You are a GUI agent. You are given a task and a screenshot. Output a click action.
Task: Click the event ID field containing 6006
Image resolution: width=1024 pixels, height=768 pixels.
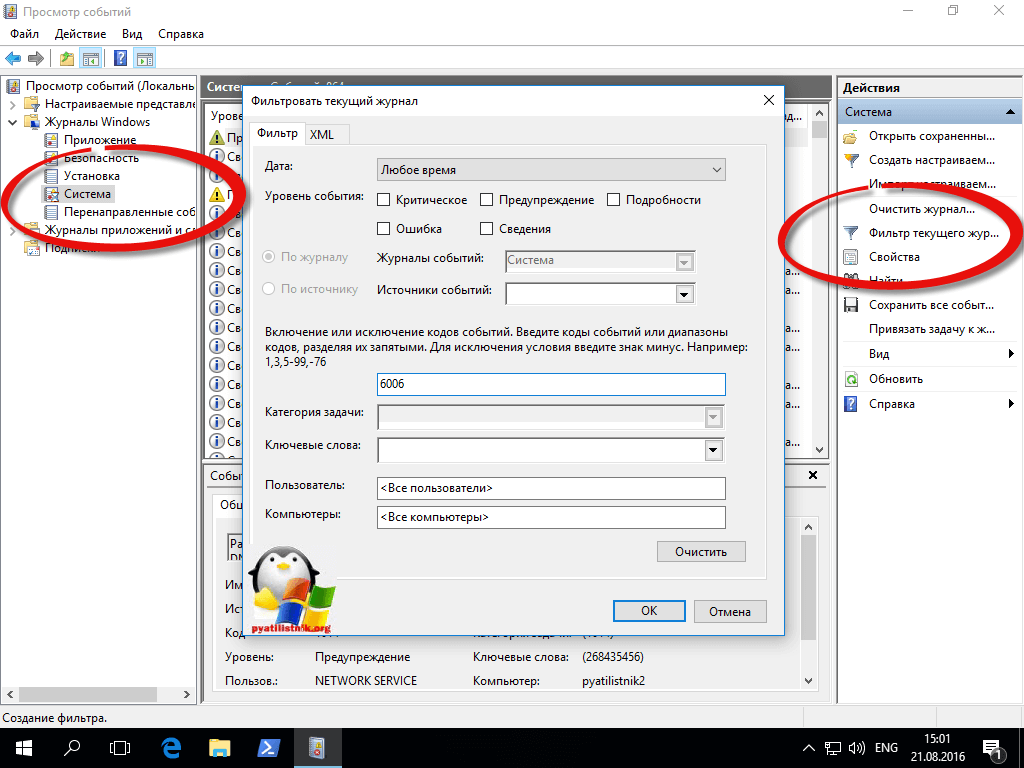point(550,384)
